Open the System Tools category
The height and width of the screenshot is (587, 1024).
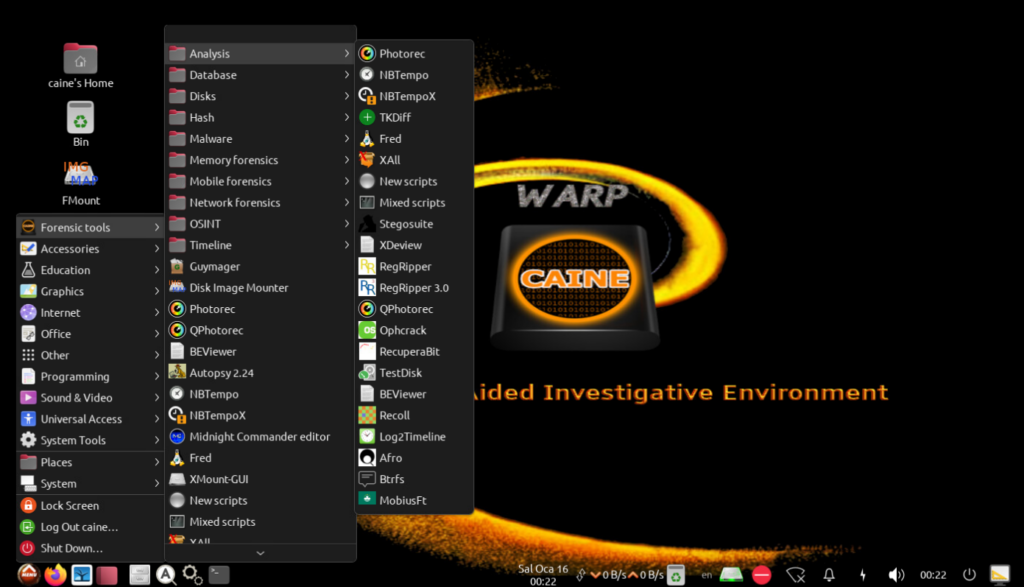coord(90,440)
